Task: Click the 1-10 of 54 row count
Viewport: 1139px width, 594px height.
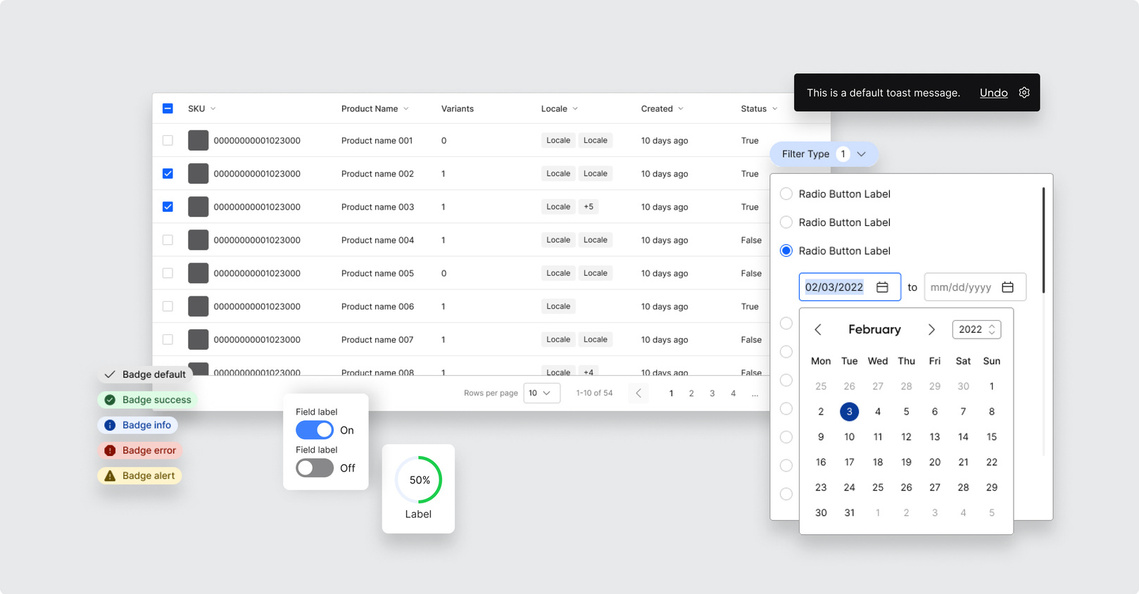Action: pyautogui.click(x=594, y=393)
